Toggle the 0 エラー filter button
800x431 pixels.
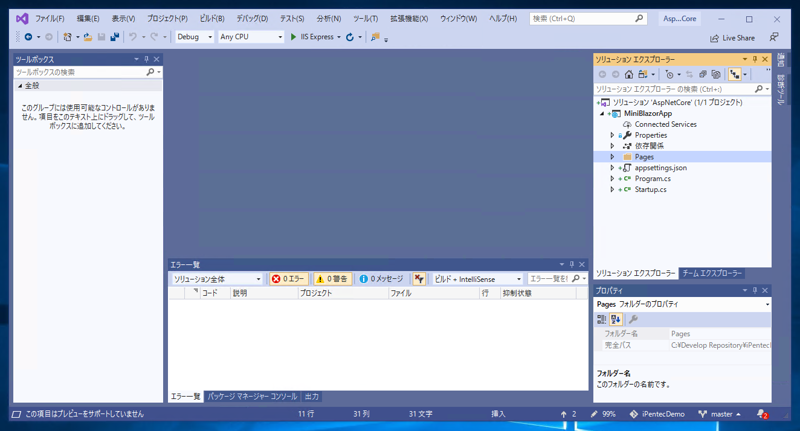(289, 279)
